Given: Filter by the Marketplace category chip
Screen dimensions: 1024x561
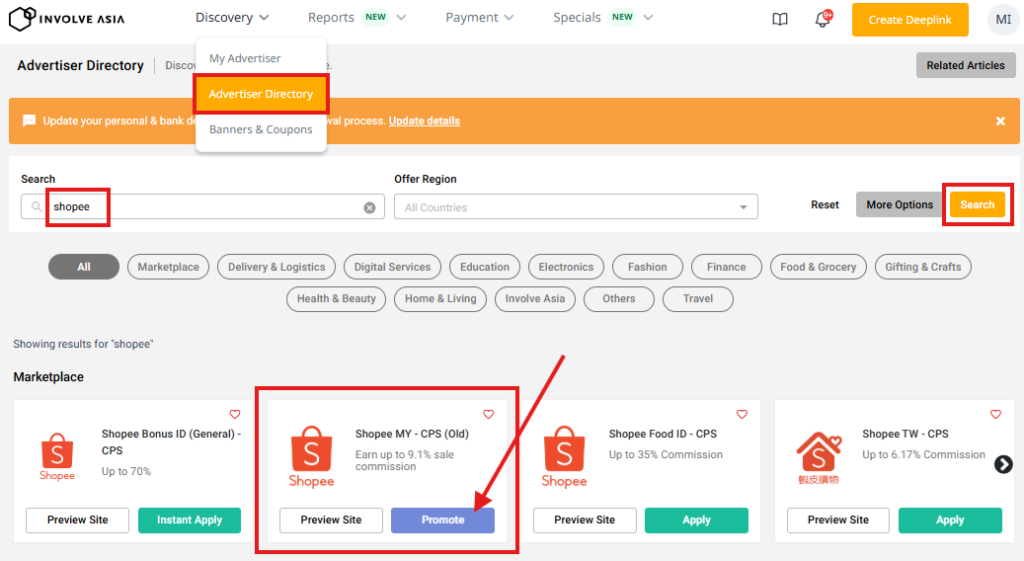Looking at the screenshot, I should point(168,267).
